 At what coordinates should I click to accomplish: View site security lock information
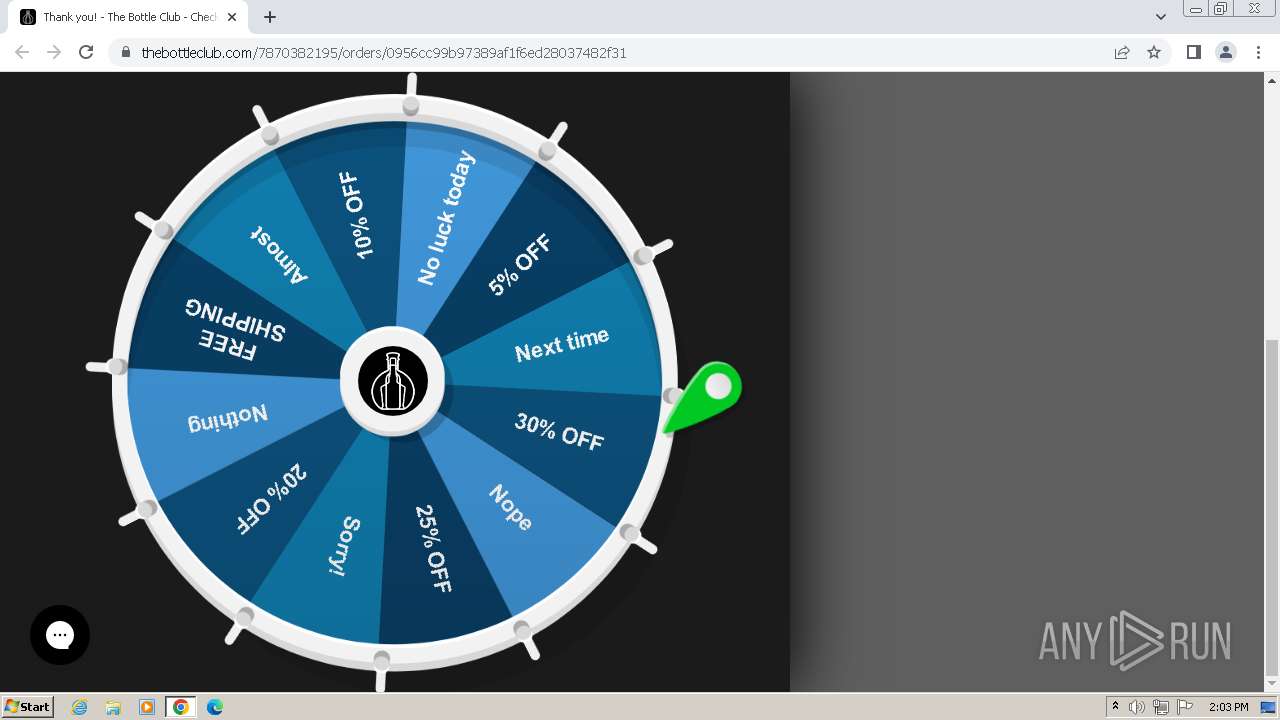(126, 52)
